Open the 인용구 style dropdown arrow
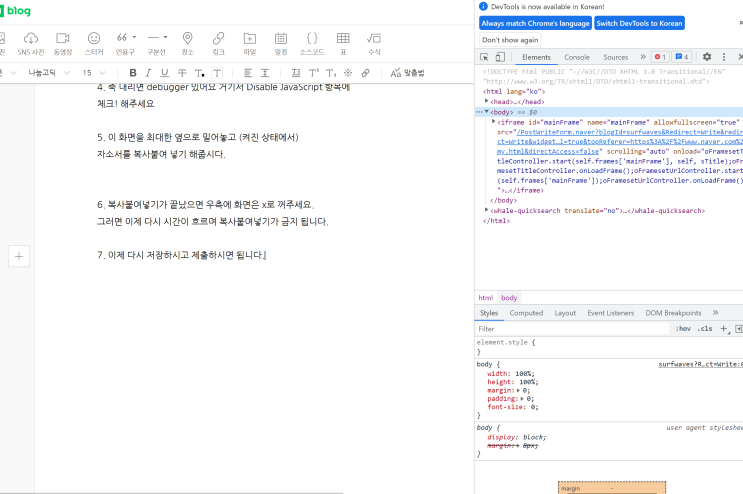This screenshot has height=494, width=743. coord(135,37)
